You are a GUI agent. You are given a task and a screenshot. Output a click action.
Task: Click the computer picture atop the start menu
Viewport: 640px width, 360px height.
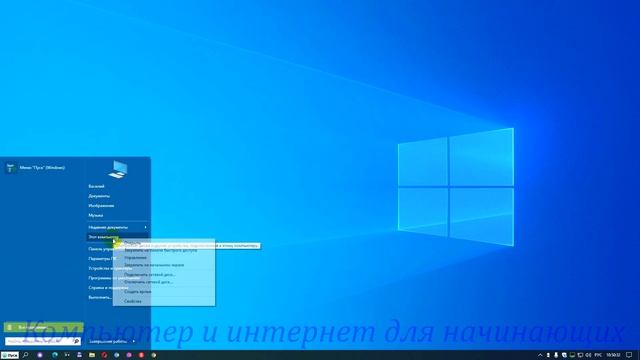(x=118, y=169)
